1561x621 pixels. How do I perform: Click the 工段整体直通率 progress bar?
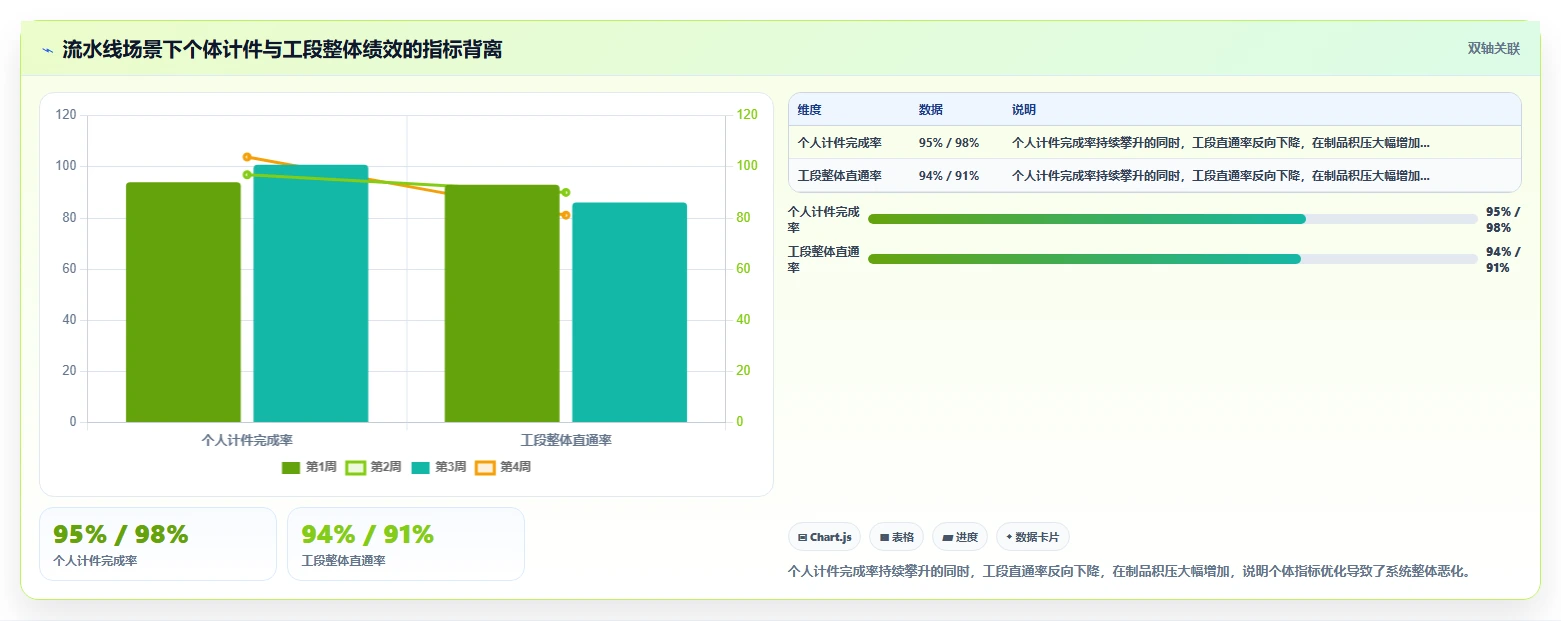point(1173,259)
